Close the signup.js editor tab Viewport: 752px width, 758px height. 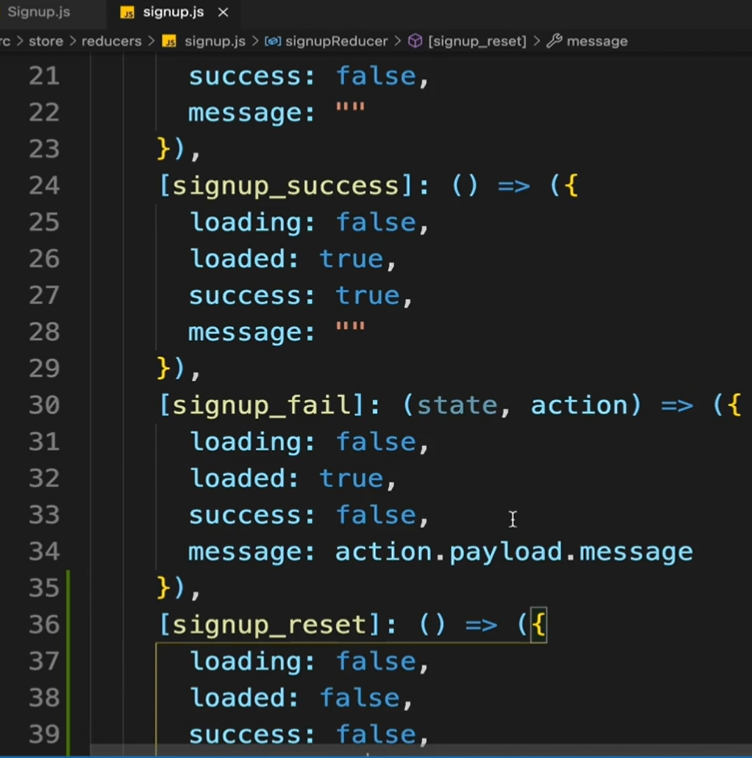[x=223, y=13]
